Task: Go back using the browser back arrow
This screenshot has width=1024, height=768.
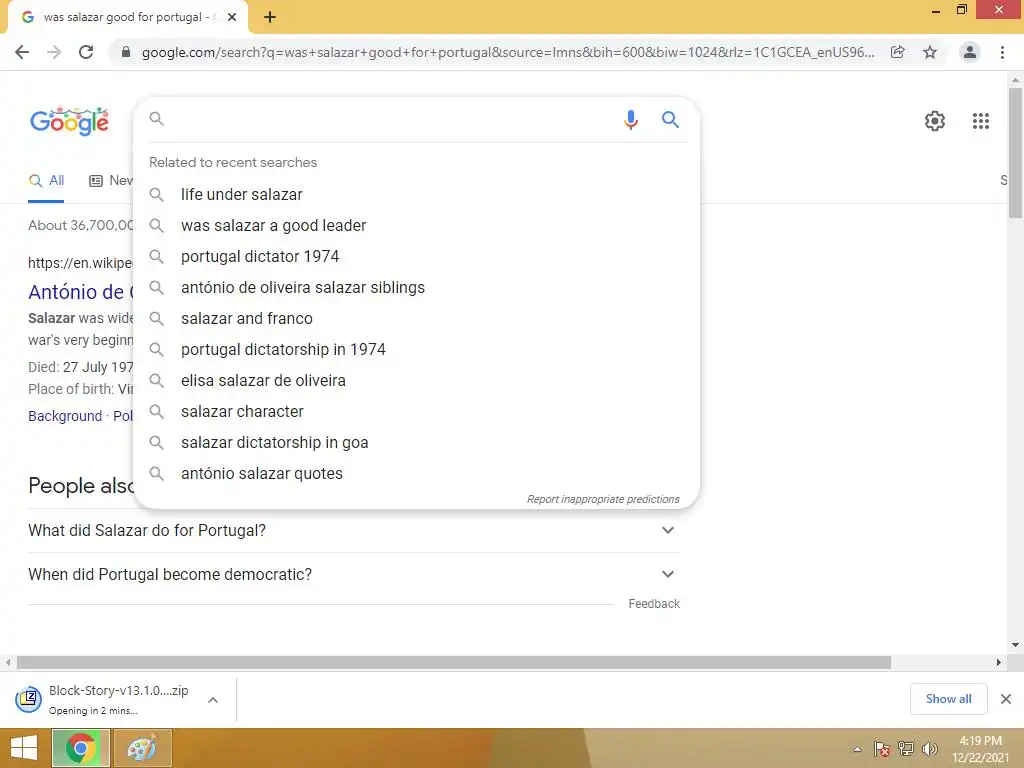Action: (x=22, y=52)
